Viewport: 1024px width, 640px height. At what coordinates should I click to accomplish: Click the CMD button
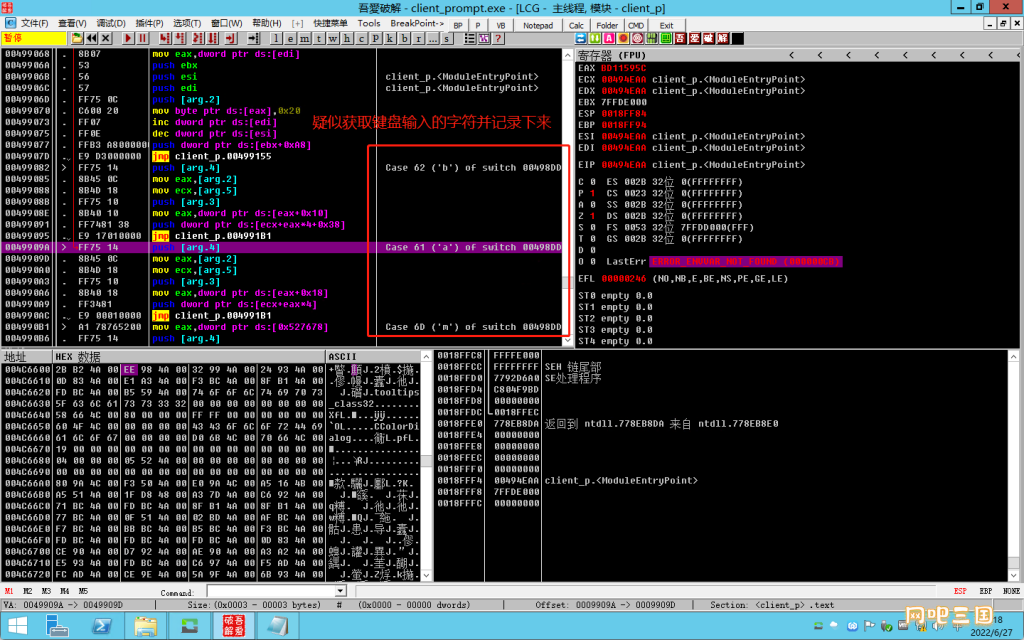pos(636,25)
